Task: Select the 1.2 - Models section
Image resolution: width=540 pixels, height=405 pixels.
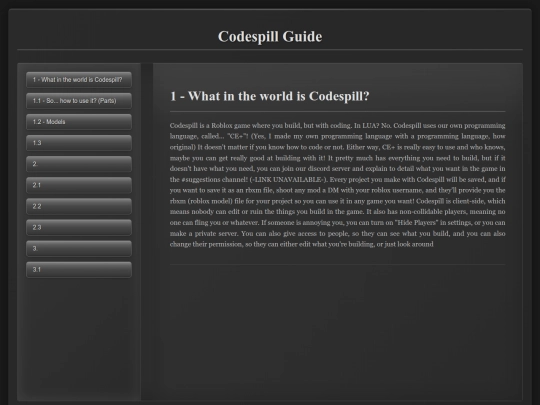Action: 79,122
